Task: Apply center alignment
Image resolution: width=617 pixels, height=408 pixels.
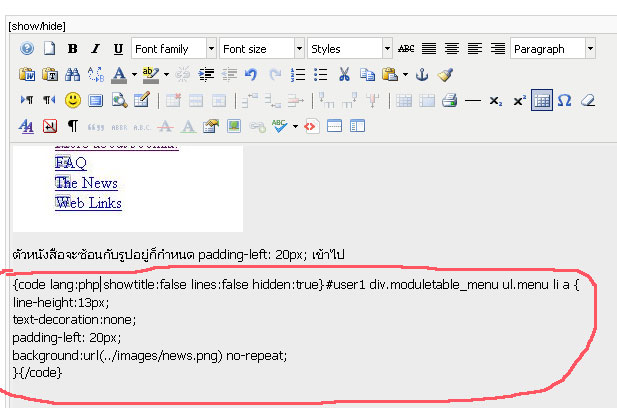Action: [x=452, y=48]
